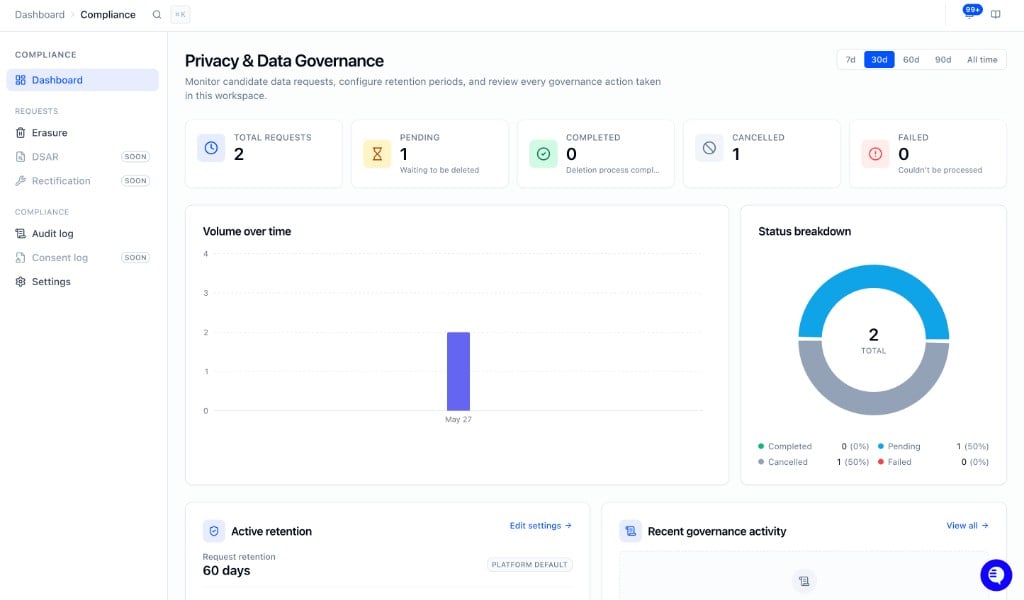Click the SOON badge next to DSAR
This screenshot has height=600, width=1024.
[135, 157]
